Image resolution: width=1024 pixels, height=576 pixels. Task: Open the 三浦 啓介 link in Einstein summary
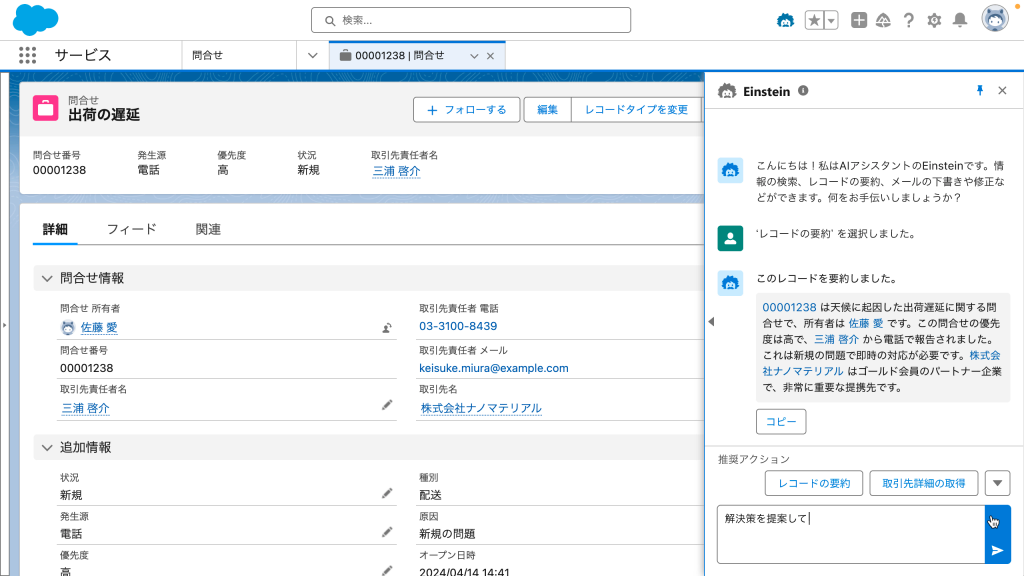tap(837, 340)
